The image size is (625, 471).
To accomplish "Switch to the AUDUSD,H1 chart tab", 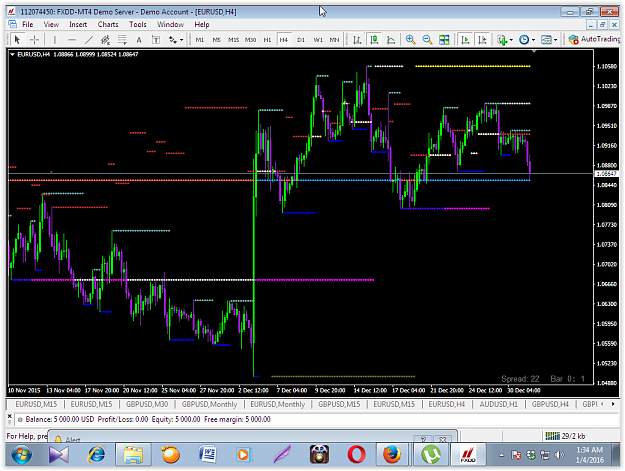I will 498,404.
